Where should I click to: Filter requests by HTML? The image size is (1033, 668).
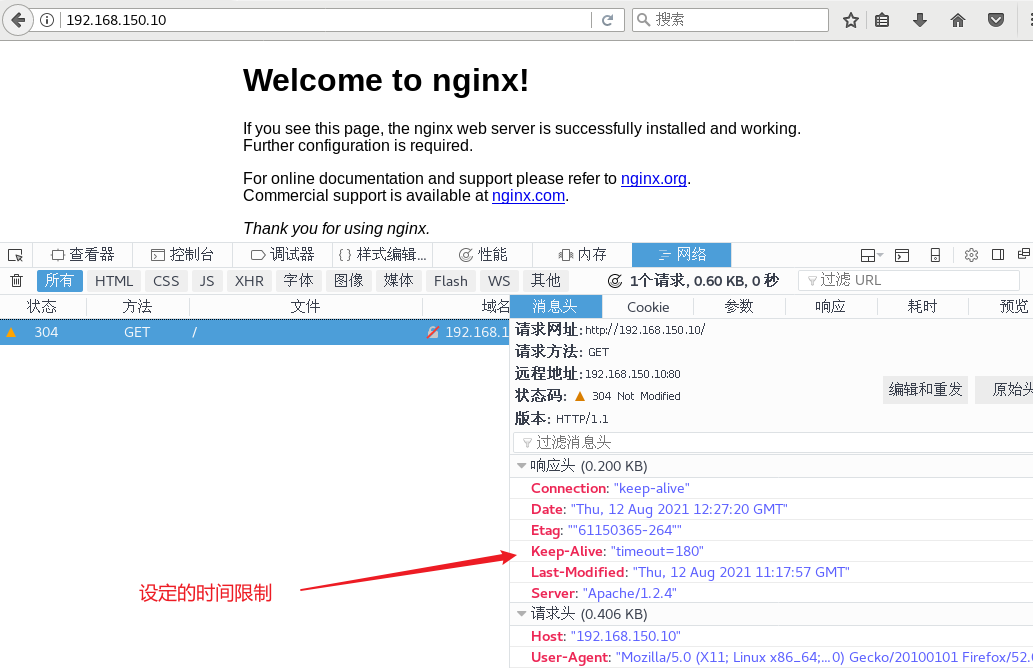pyautogui.click(x=114, y=281)
